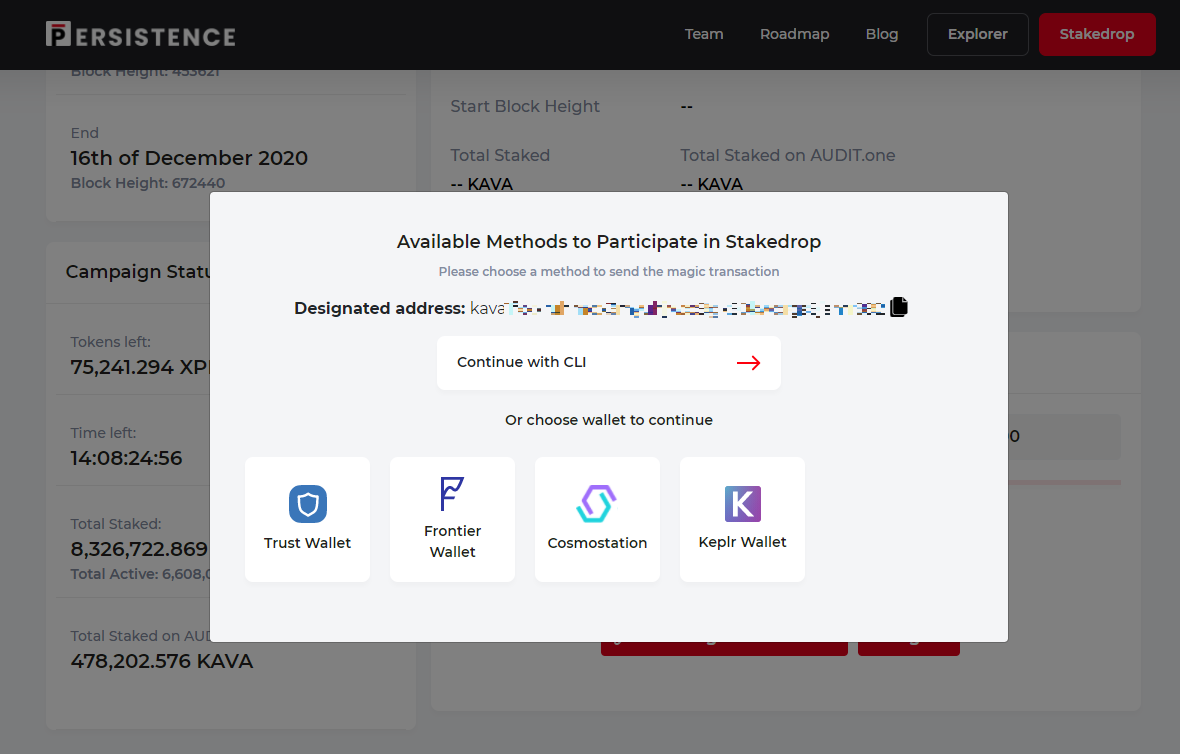
Task: Pick the Cosmostation hexagon logo
Action: pos(597,503)
